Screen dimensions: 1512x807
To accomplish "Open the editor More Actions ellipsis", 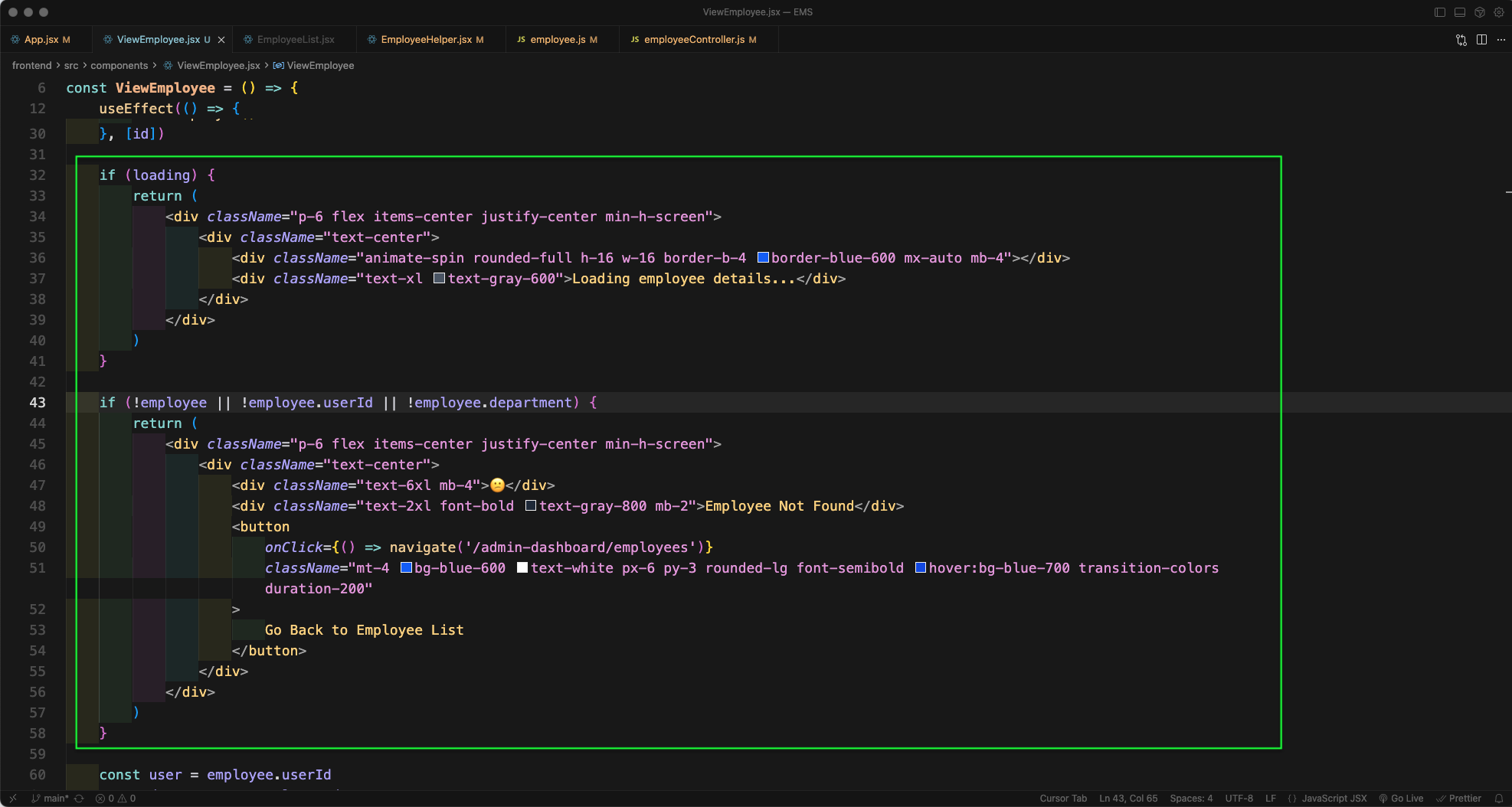I will [x=1501, y=40].
